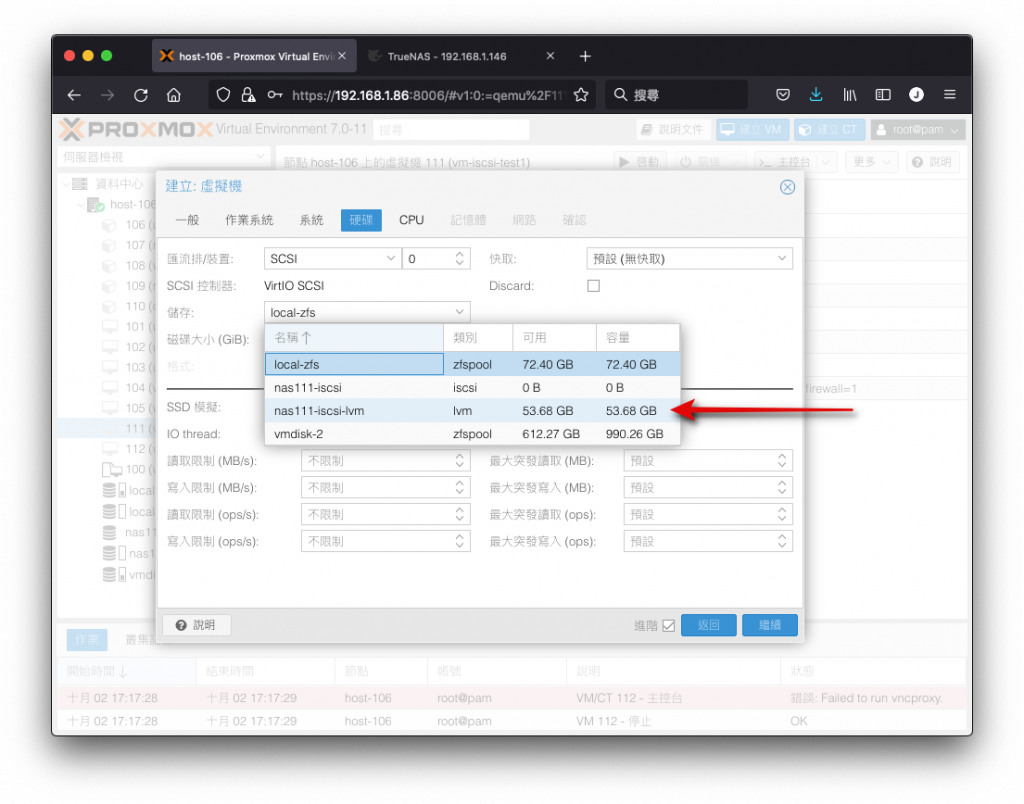The height and width of the screenshot is (804, 1024).
Task: Select the nas111-iscsi-lvm storage row
Action: tap(472, 411)
